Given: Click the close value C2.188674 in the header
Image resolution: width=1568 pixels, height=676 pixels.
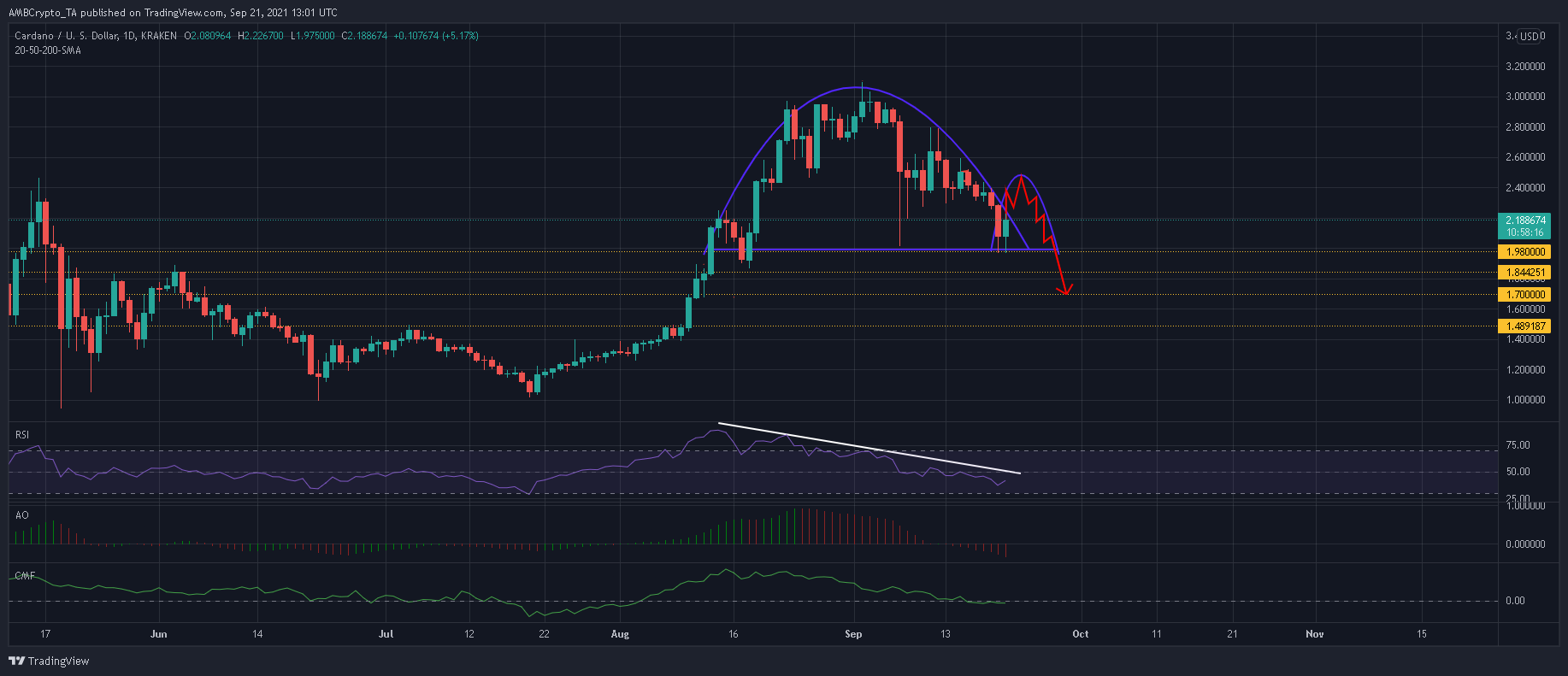Looking at the screenshot, I should click(x=365, y=36).
